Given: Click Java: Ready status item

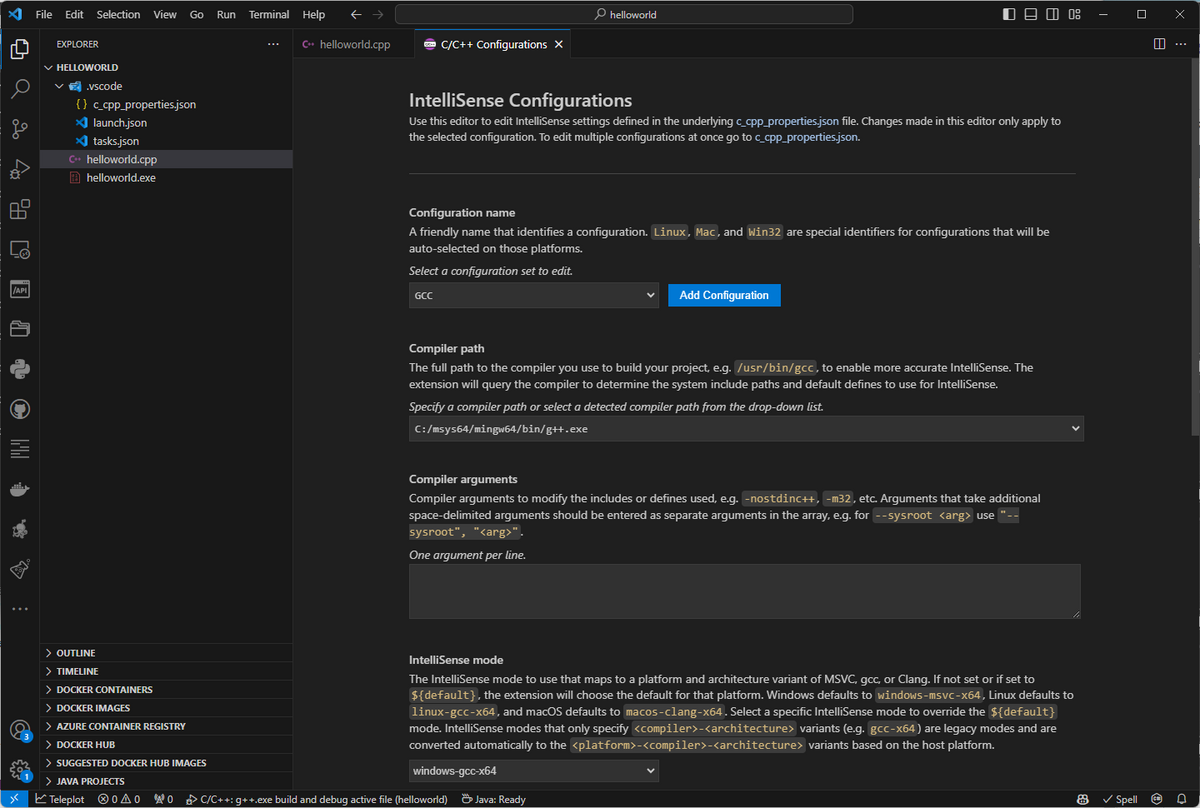Looking at the screenshot, I should pos(493,799).
